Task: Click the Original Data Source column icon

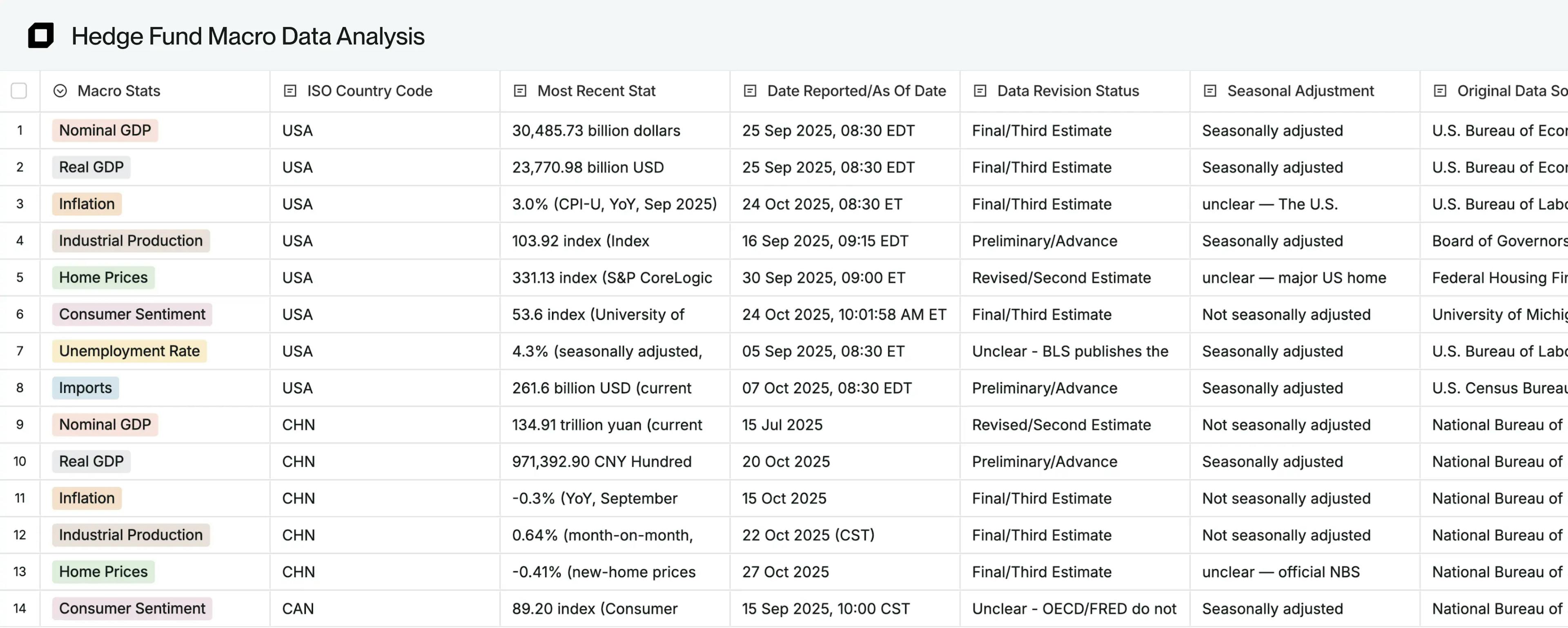Action: [1440, 91]
